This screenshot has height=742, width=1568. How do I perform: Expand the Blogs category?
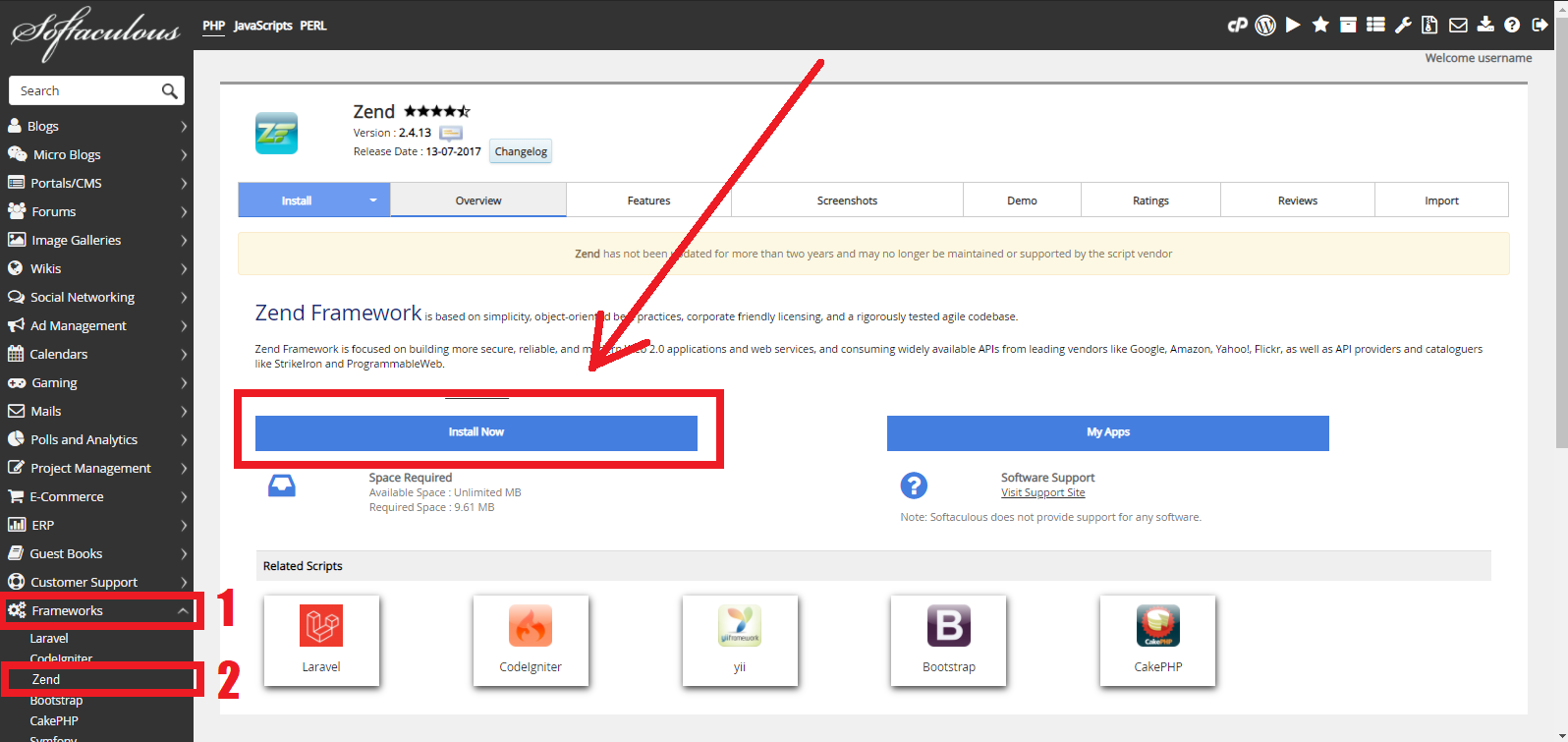point(183,127)
